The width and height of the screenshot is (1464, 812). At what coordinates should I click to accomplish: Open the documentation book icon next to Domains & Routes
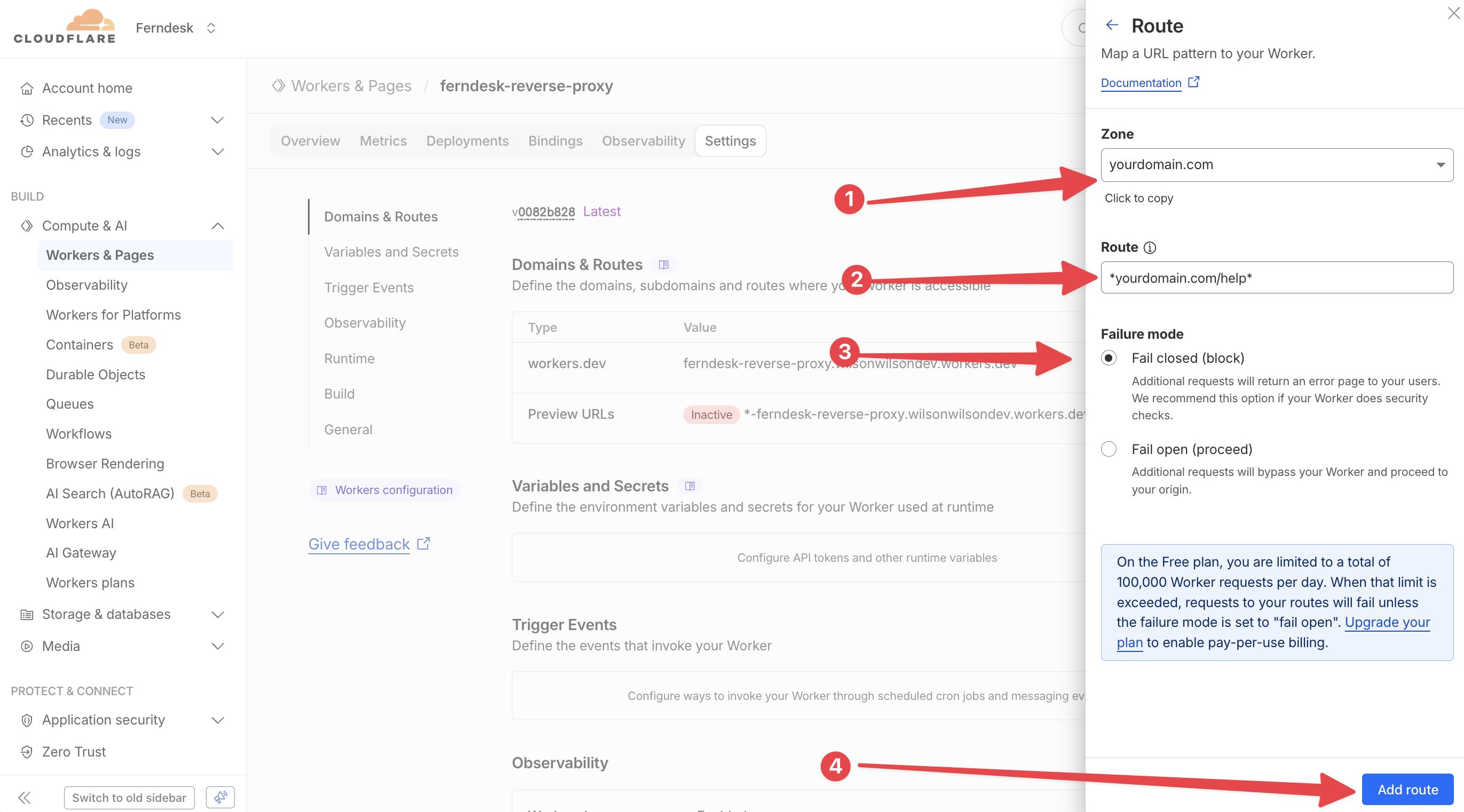[x=663, y=264]
